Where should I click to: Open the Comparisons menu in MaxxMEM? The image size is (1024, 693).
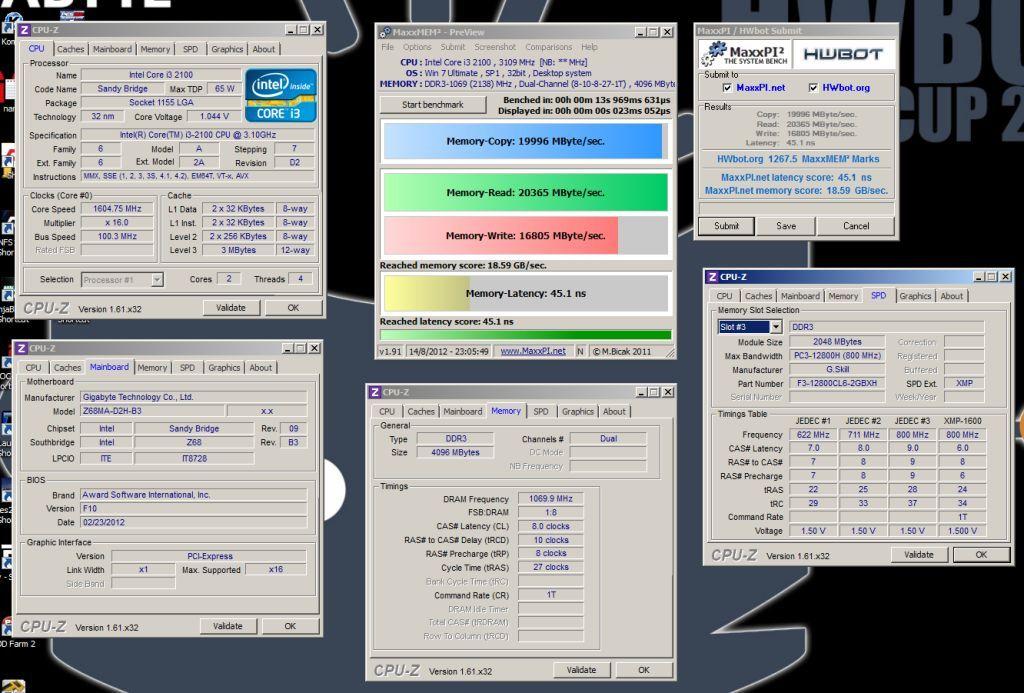click(x=549, y=47)
